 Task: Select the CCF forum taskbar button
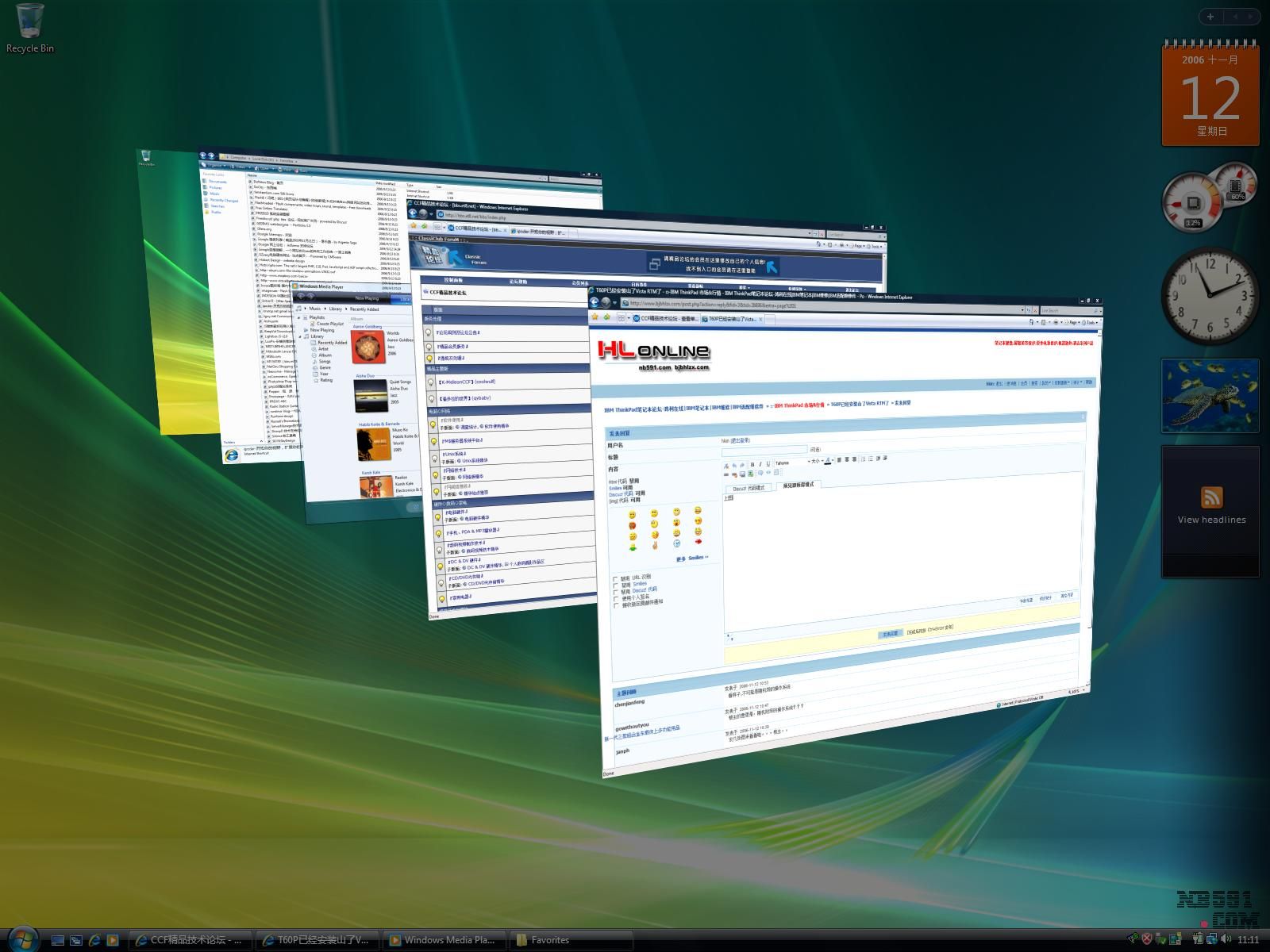coord(190,940)
